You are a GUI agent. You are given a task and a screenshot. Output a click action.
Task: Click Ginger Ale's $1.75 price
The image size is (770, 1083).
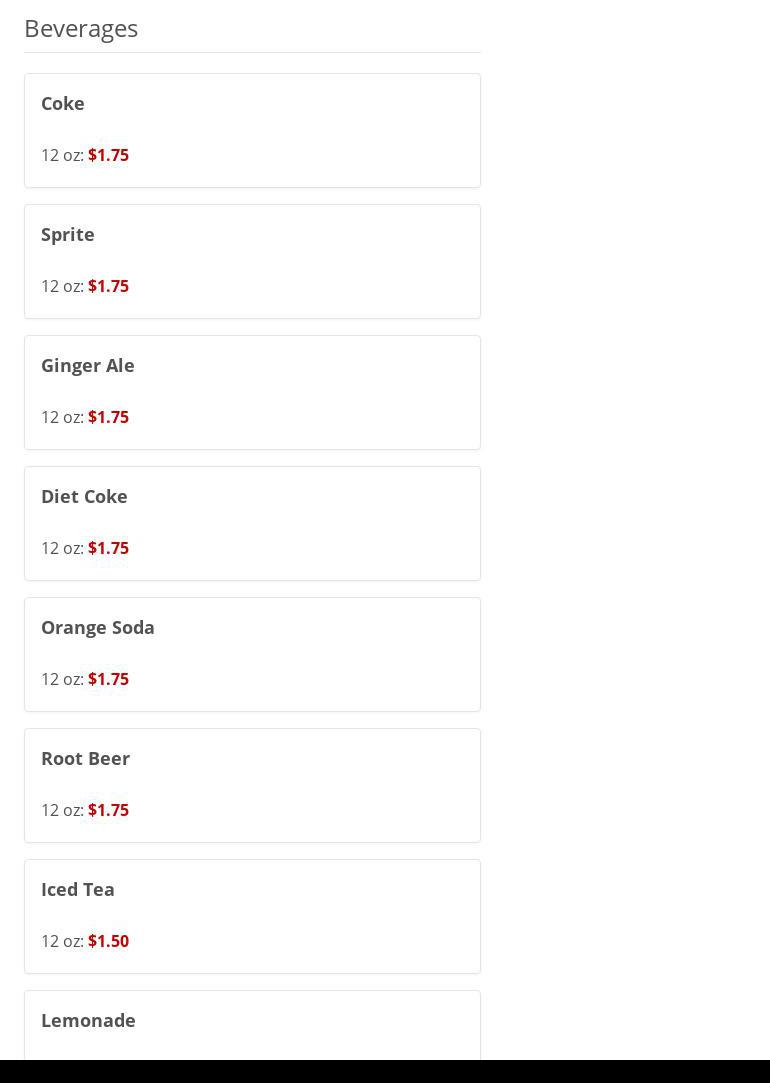[x=108, y=417]
